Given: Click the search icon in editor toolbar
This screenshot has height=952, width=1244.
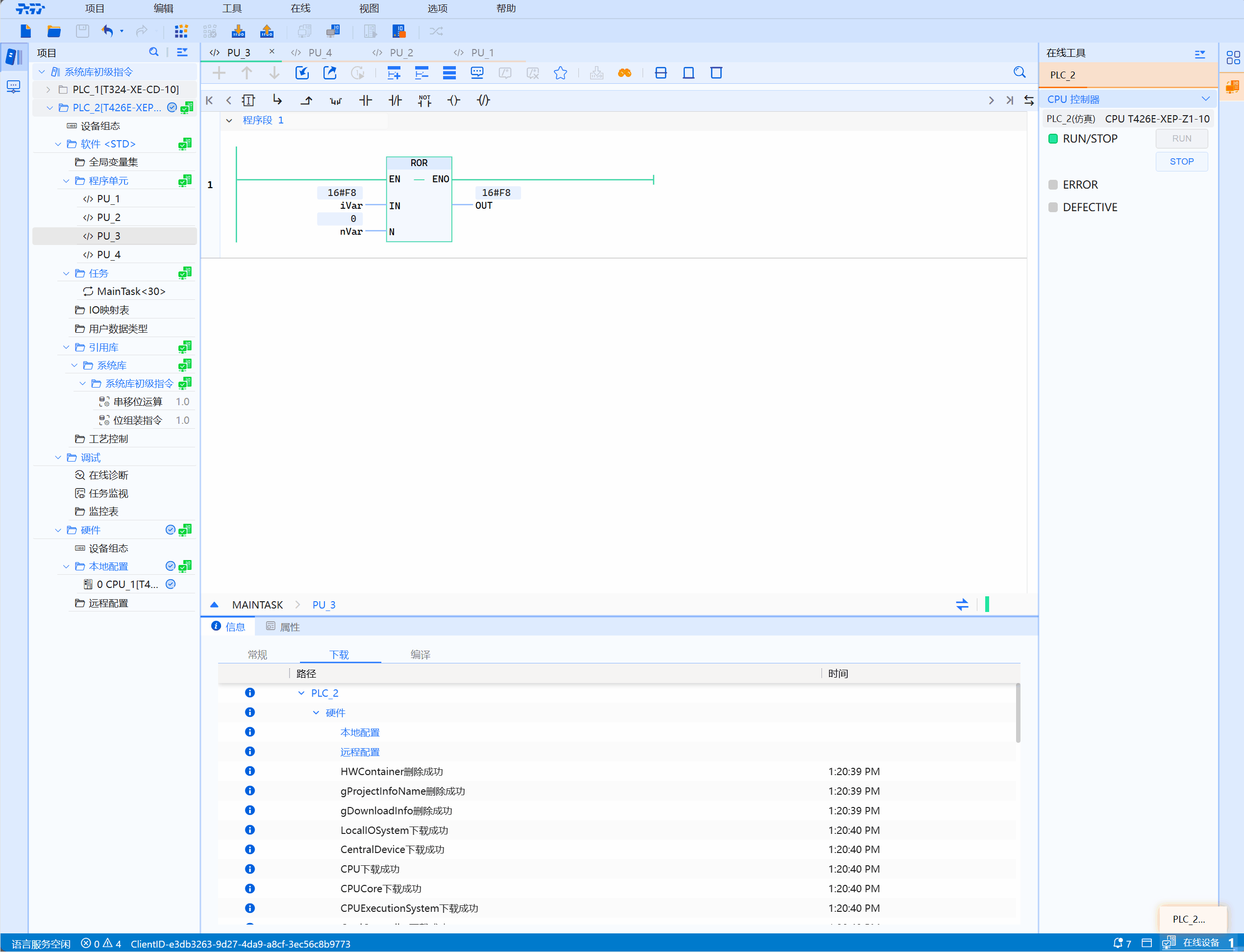Looking at the screenshot, I should (1019, 73).
